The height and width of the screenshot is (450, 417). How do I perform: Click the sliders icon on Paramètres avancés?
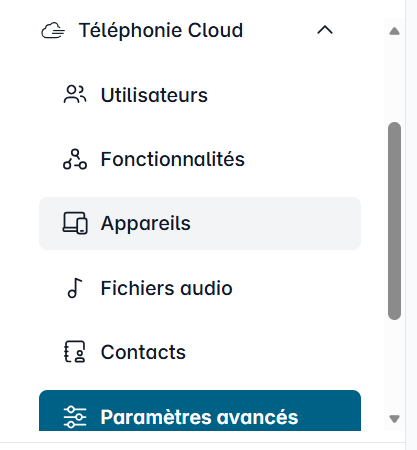tap(75, 417)
